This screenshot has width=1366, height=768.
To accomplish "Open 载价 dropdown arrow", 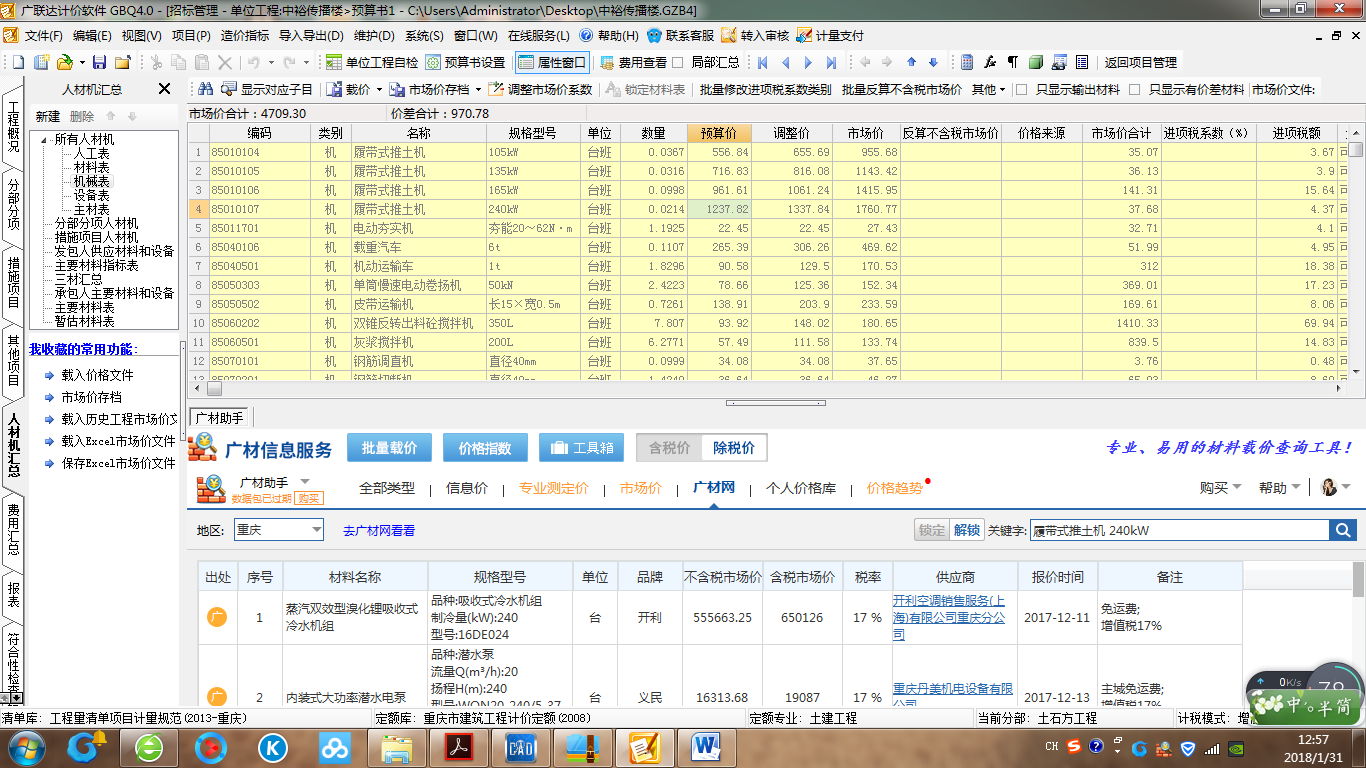I will (379, 89).
